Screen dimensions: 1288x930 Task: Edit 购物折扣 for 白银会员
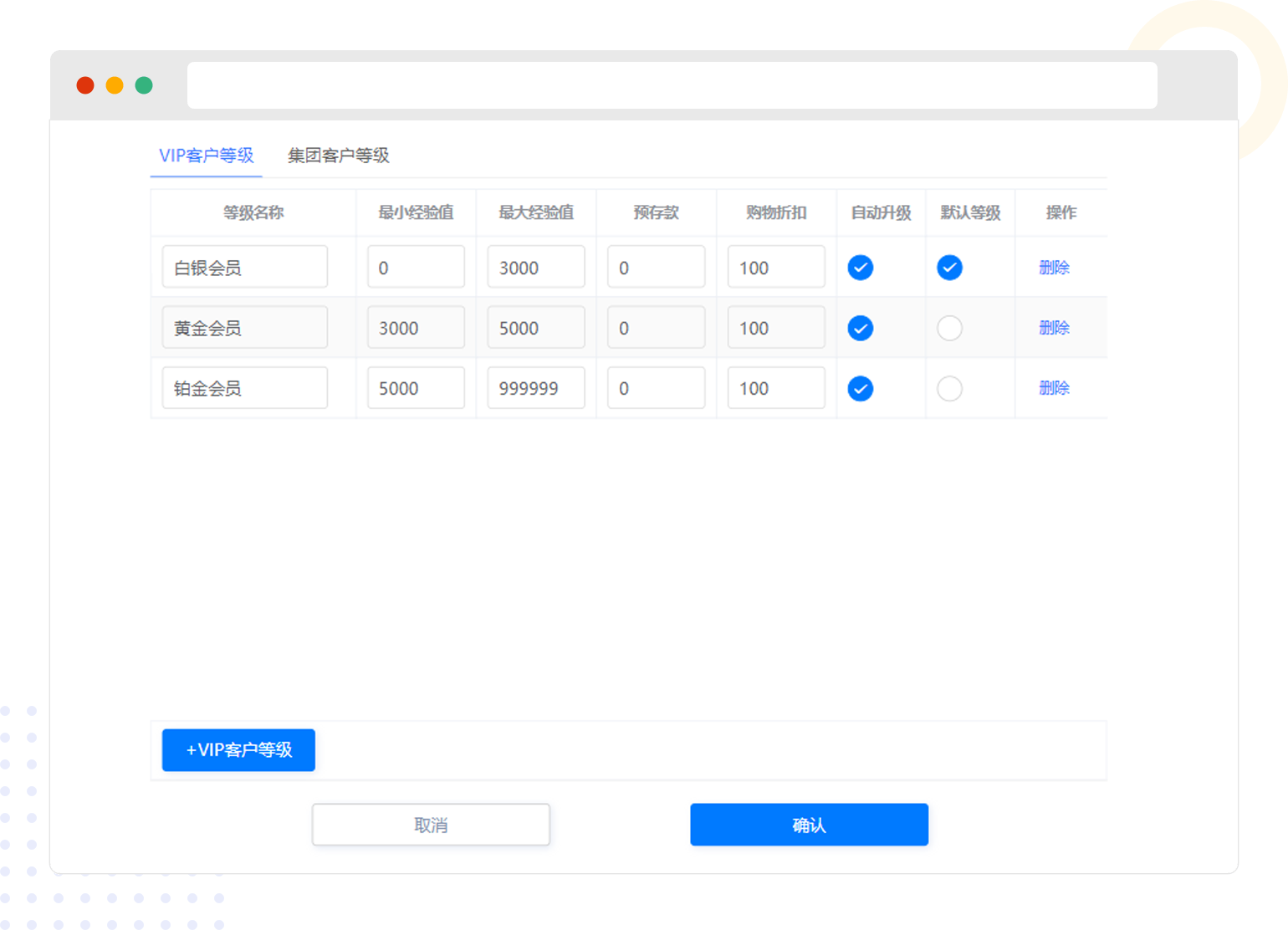(776, 267)
